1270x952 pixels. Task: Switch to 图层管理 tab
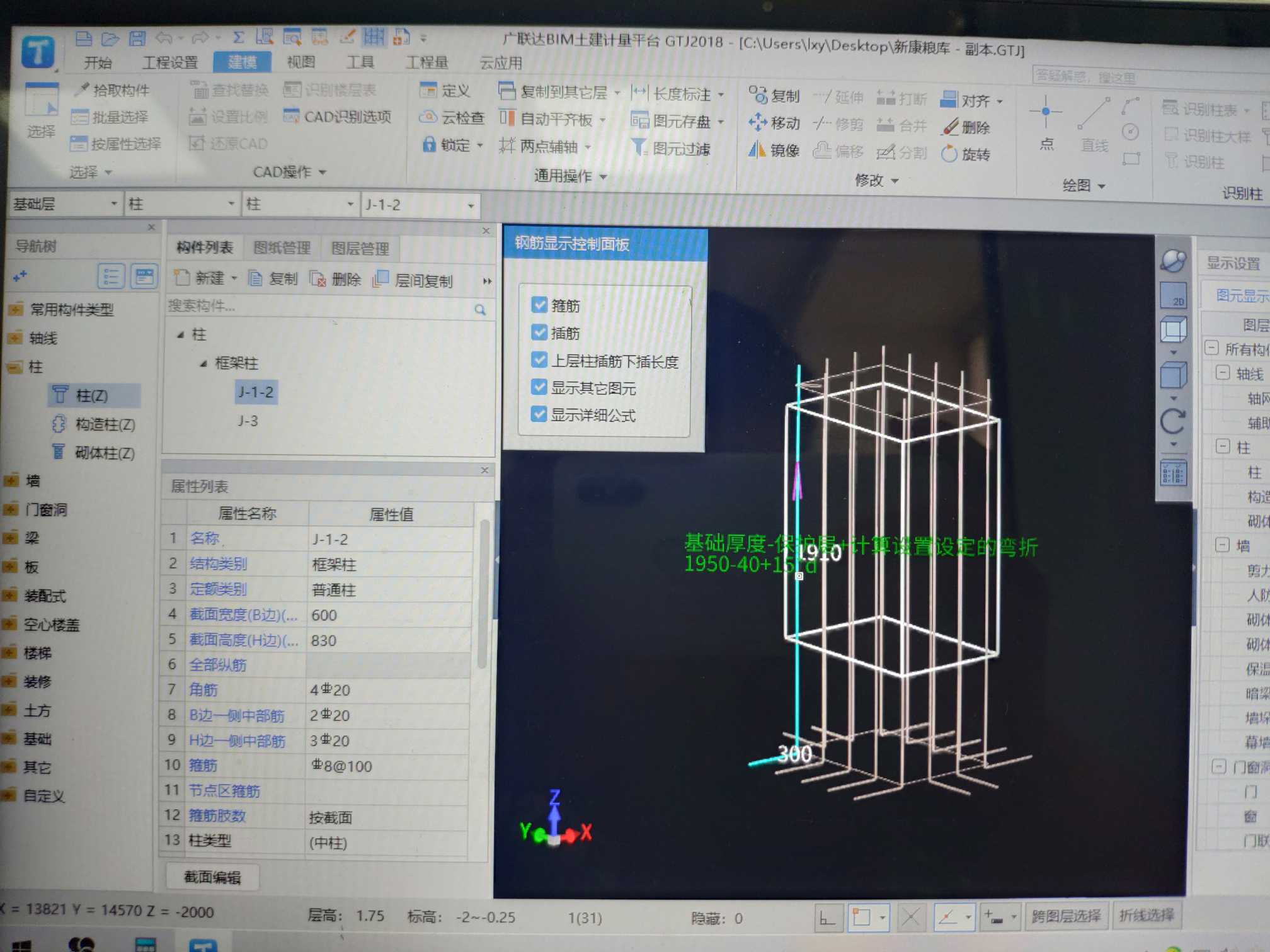(360, 248)
